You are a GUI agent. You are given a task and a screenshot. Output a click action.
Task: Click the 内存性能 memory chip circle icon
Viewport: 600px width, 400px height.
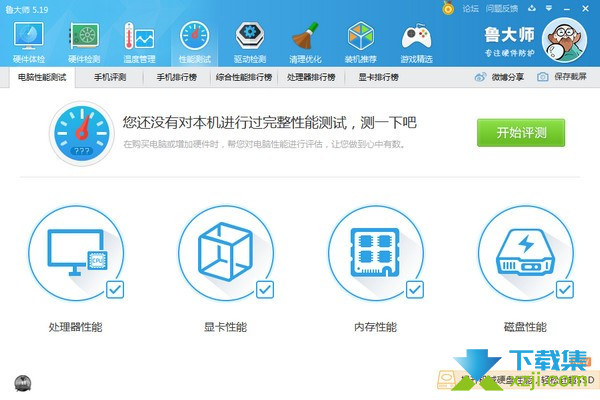tap(376, 253)
